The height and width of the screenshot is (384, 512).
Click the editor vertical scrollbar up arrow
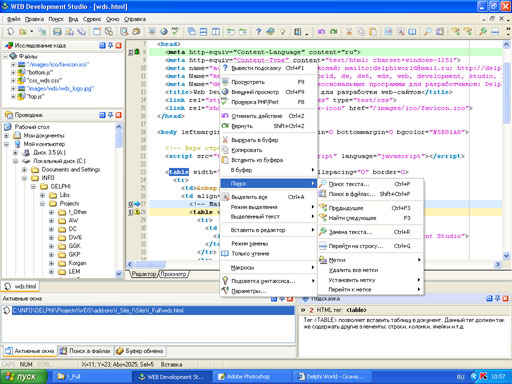pyautogui.click(x=506, y=44)
